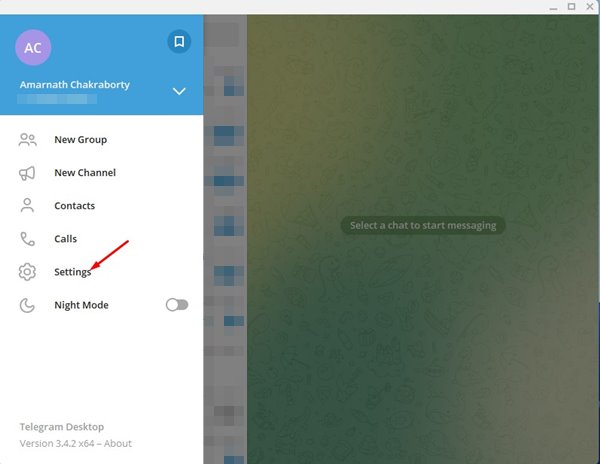Viewport: 600px width, 464px height.
Task: Open the About link
Action: [x=118, y=443]
